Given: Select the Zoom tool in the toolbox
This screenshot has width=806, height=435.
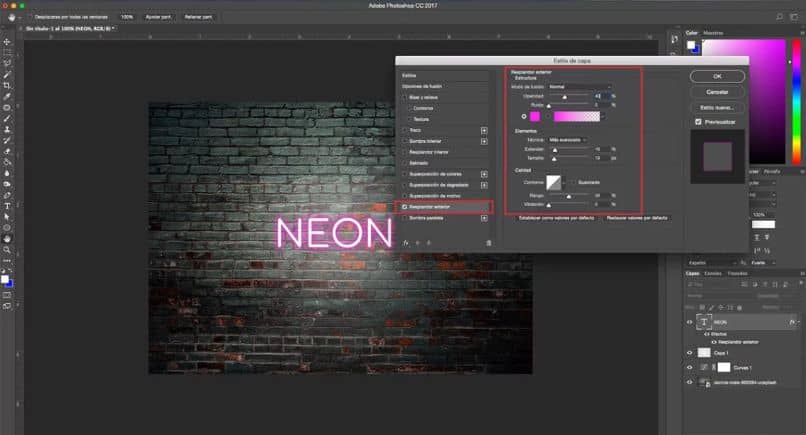Looking at the screenshot, I should click(x=7, y=249).
